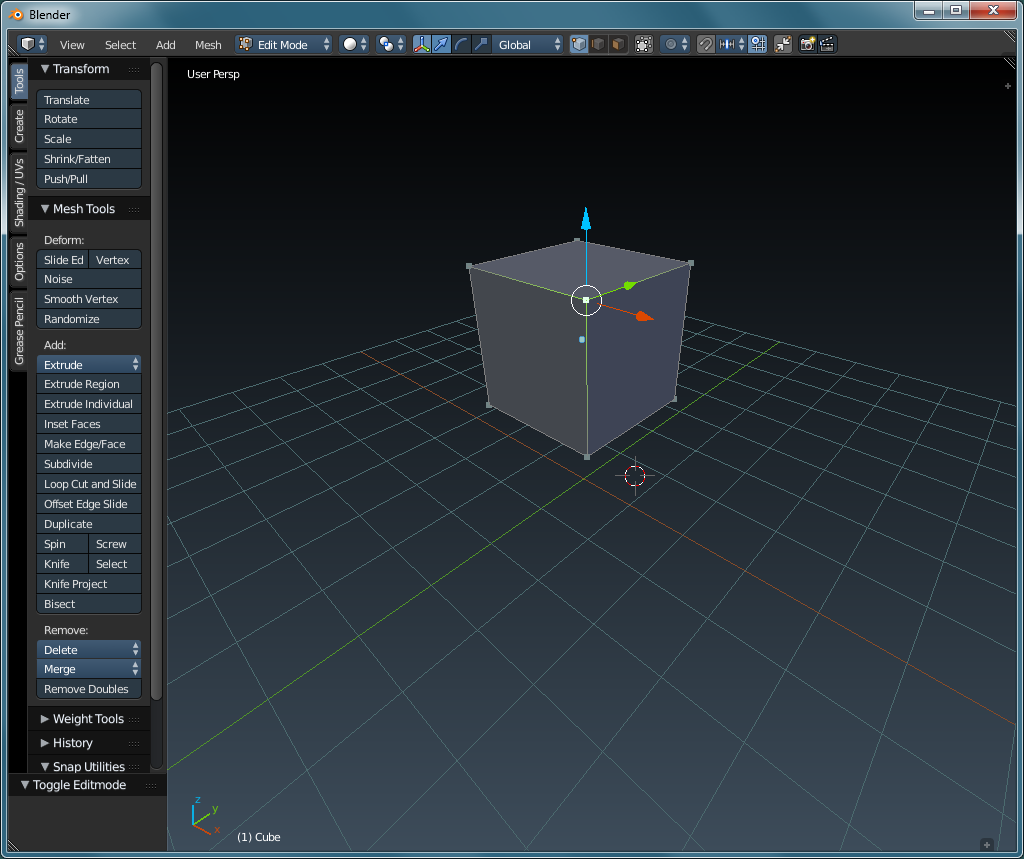
Task: Click the XYZ axis mini indicator
Action: (205, 815)
